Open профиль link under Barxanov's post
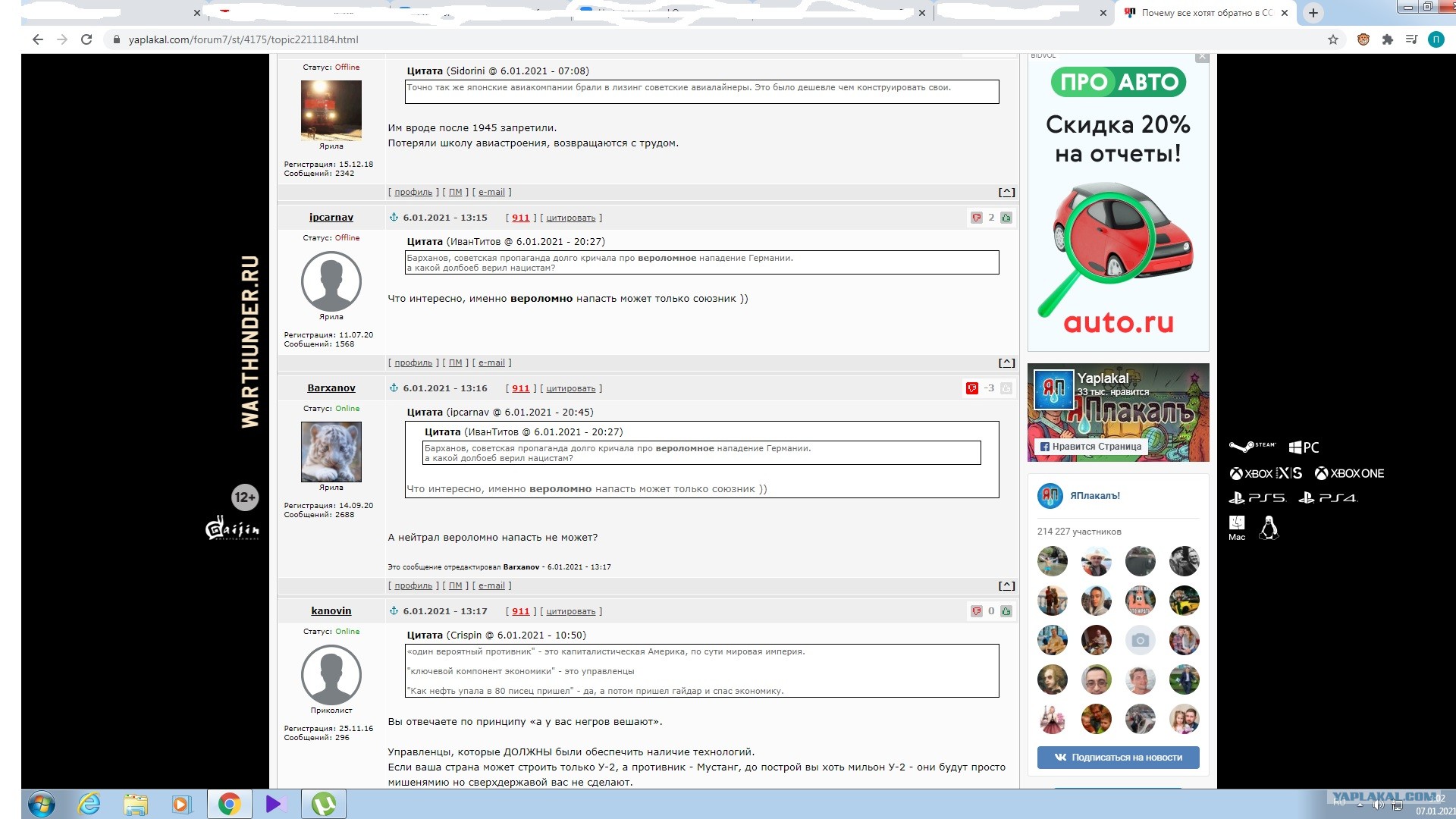This screenshot has width=1456, height=819. coord(413,586)
